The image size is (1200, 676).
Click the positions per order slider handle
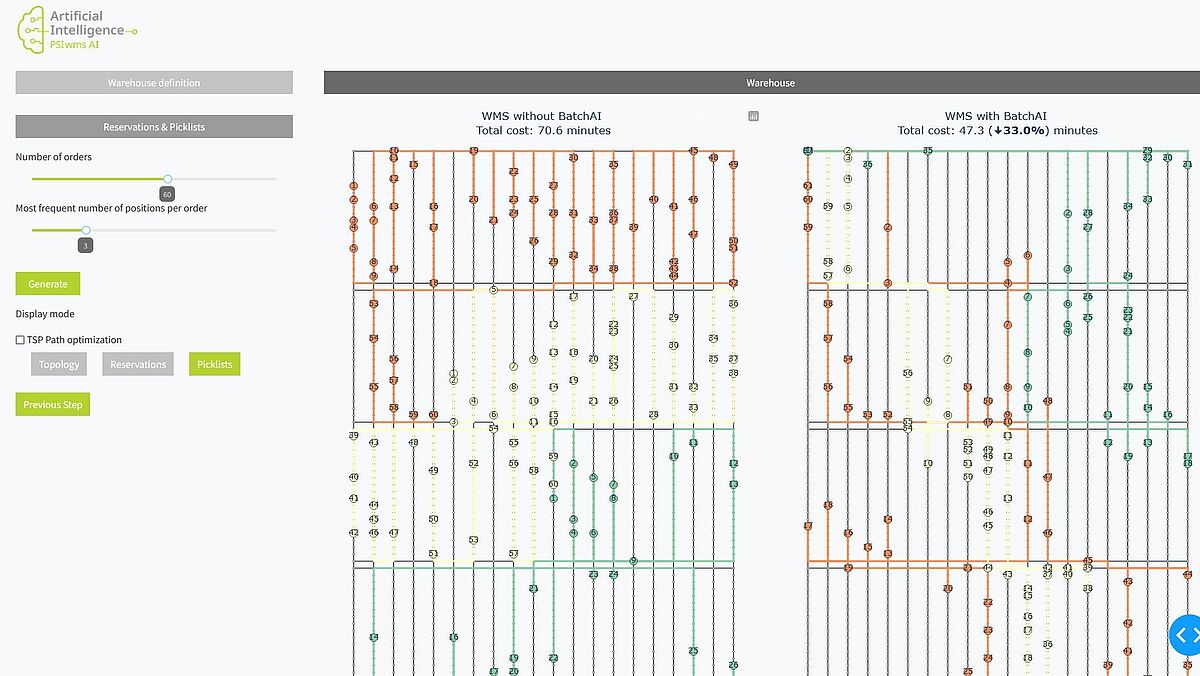pos(86,230)
